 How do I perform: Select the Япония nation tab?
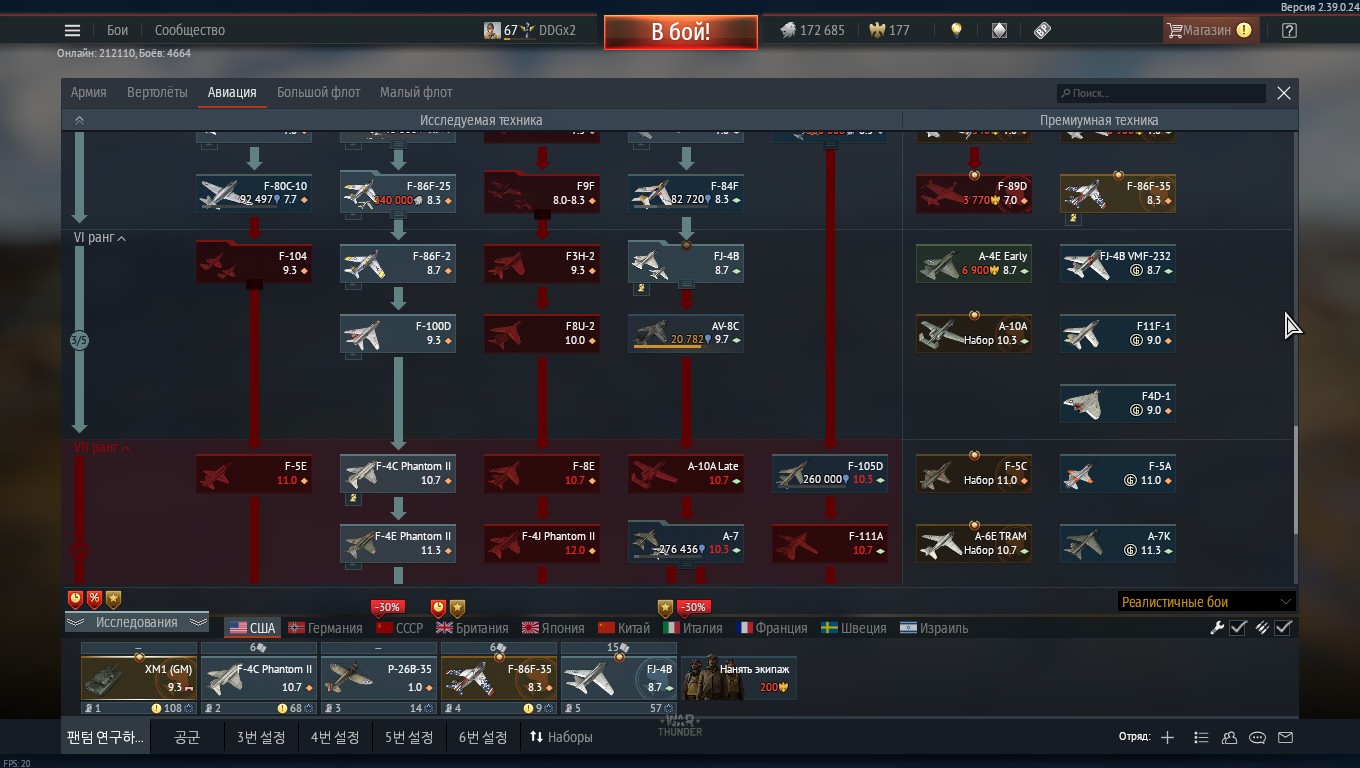pyautogui.click(x=552, y=628)
